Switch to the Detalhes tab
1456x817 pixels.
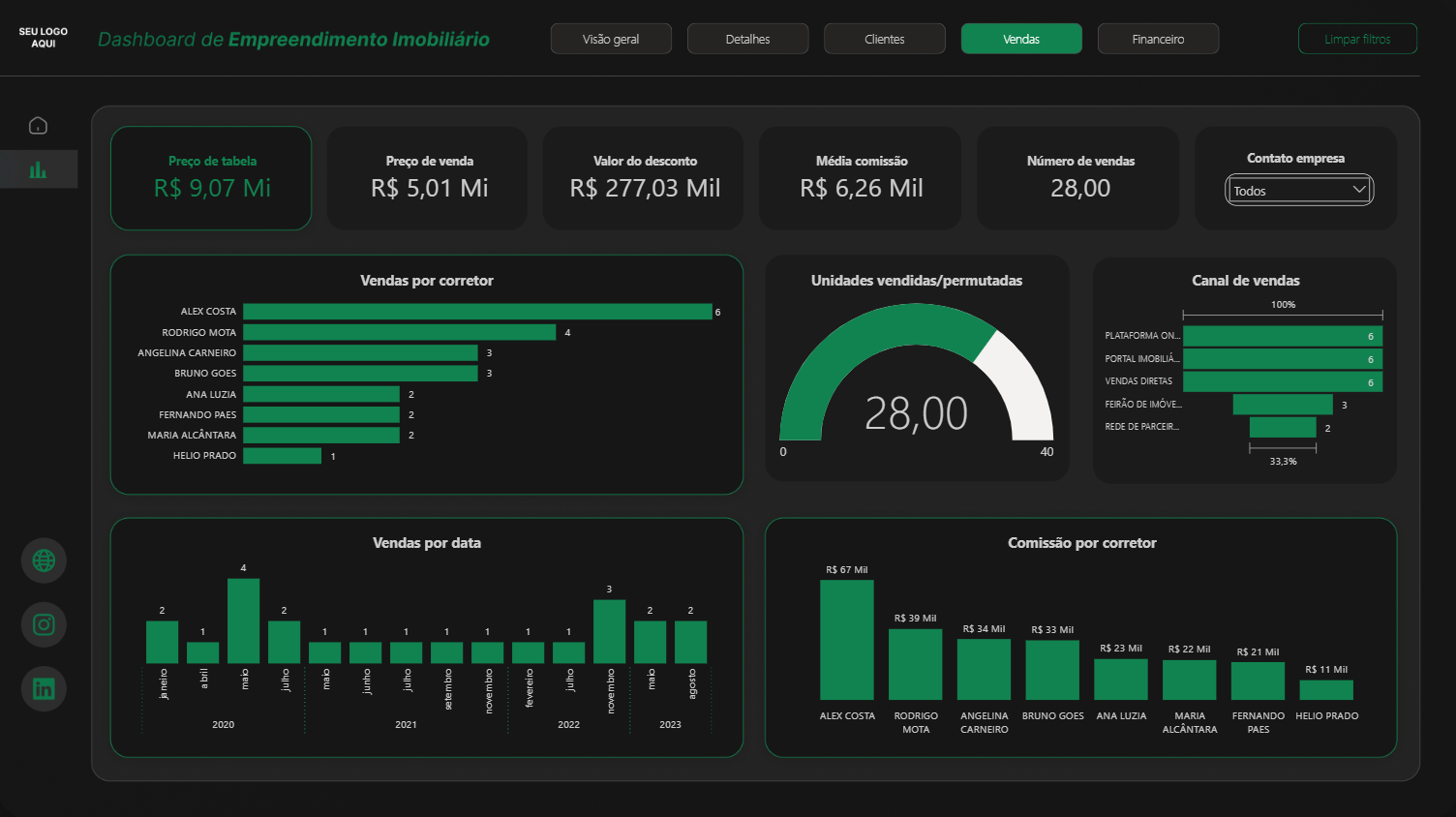pyautogui.click(x=747, y=39)
